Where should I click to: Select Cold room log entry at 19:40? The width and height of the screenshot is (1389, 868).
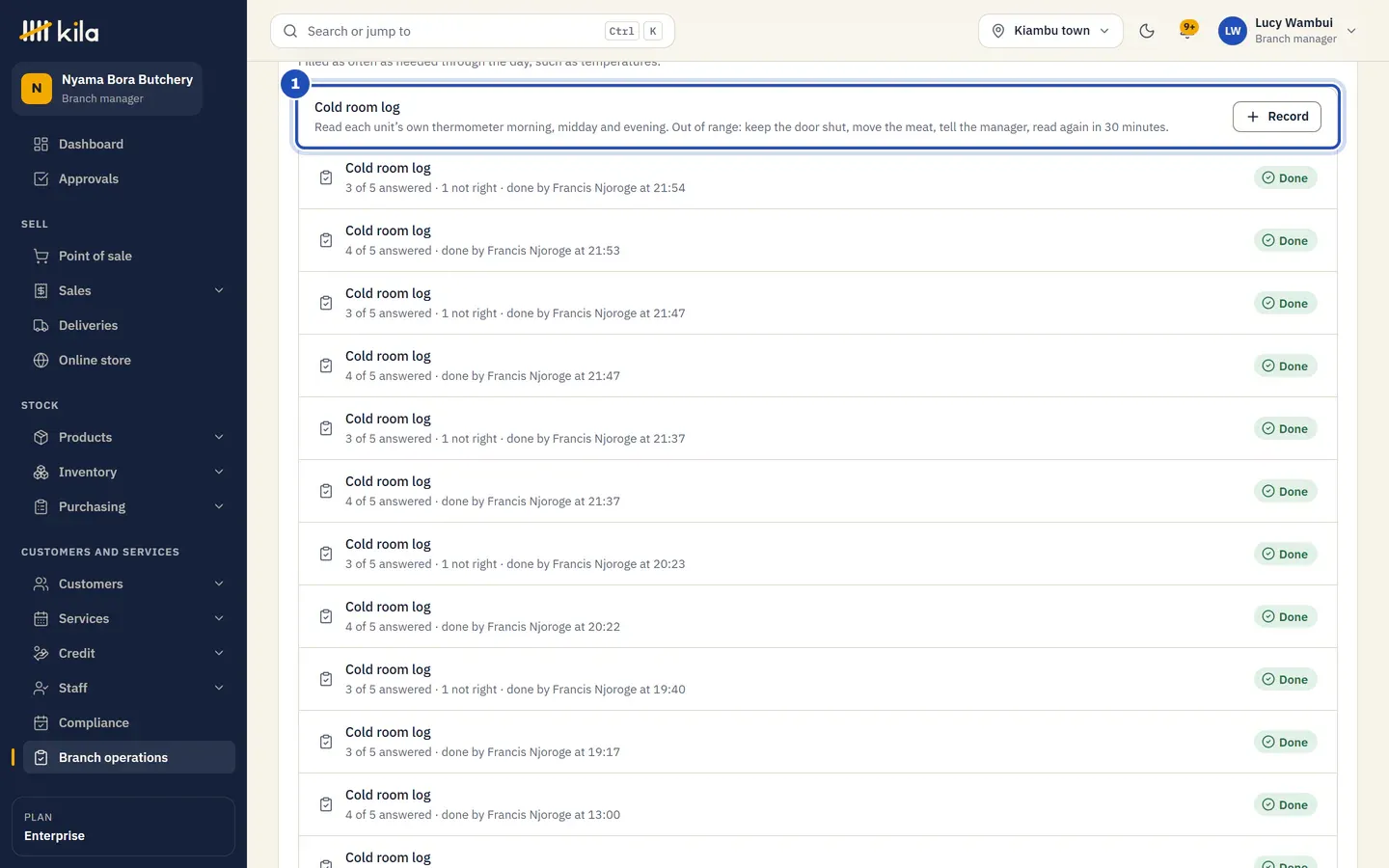tap(818, 679)
